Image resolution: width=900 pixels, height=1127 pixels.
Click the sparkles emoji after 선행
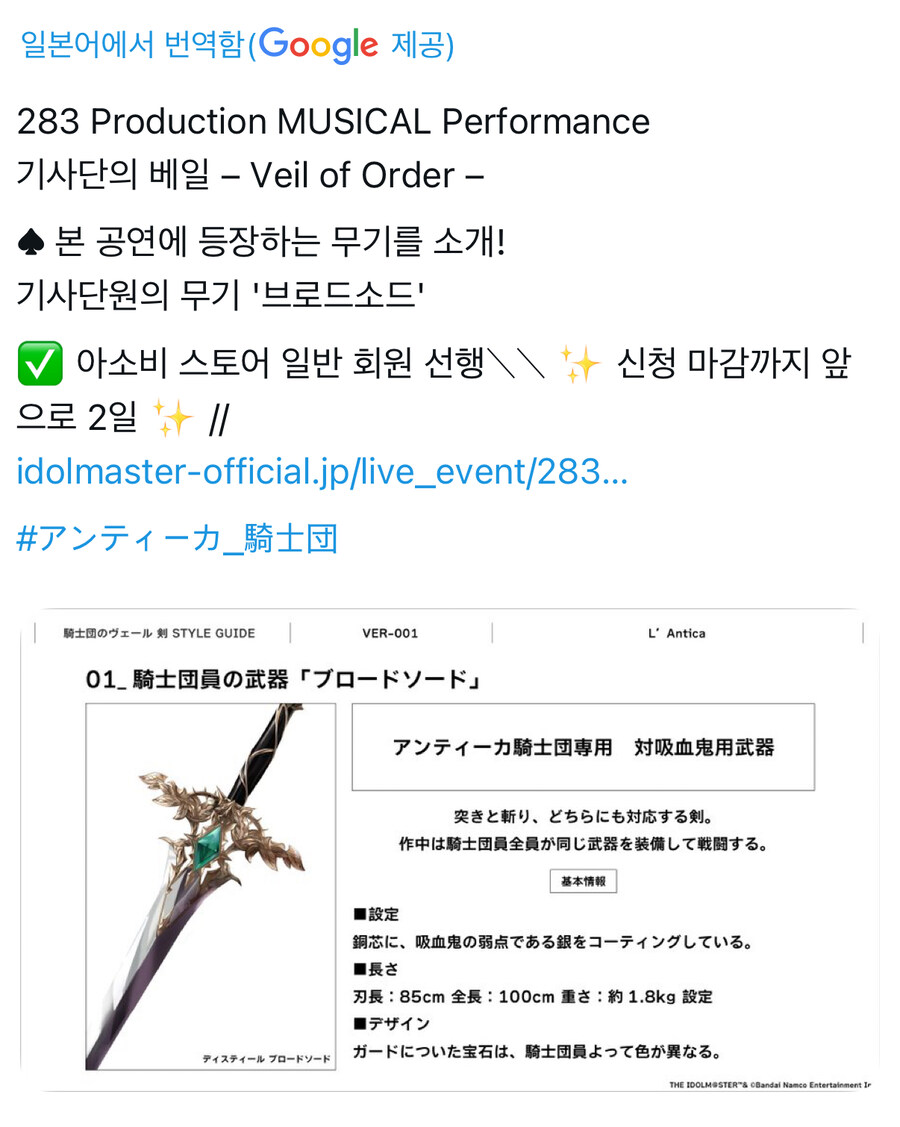click(579, 363)
